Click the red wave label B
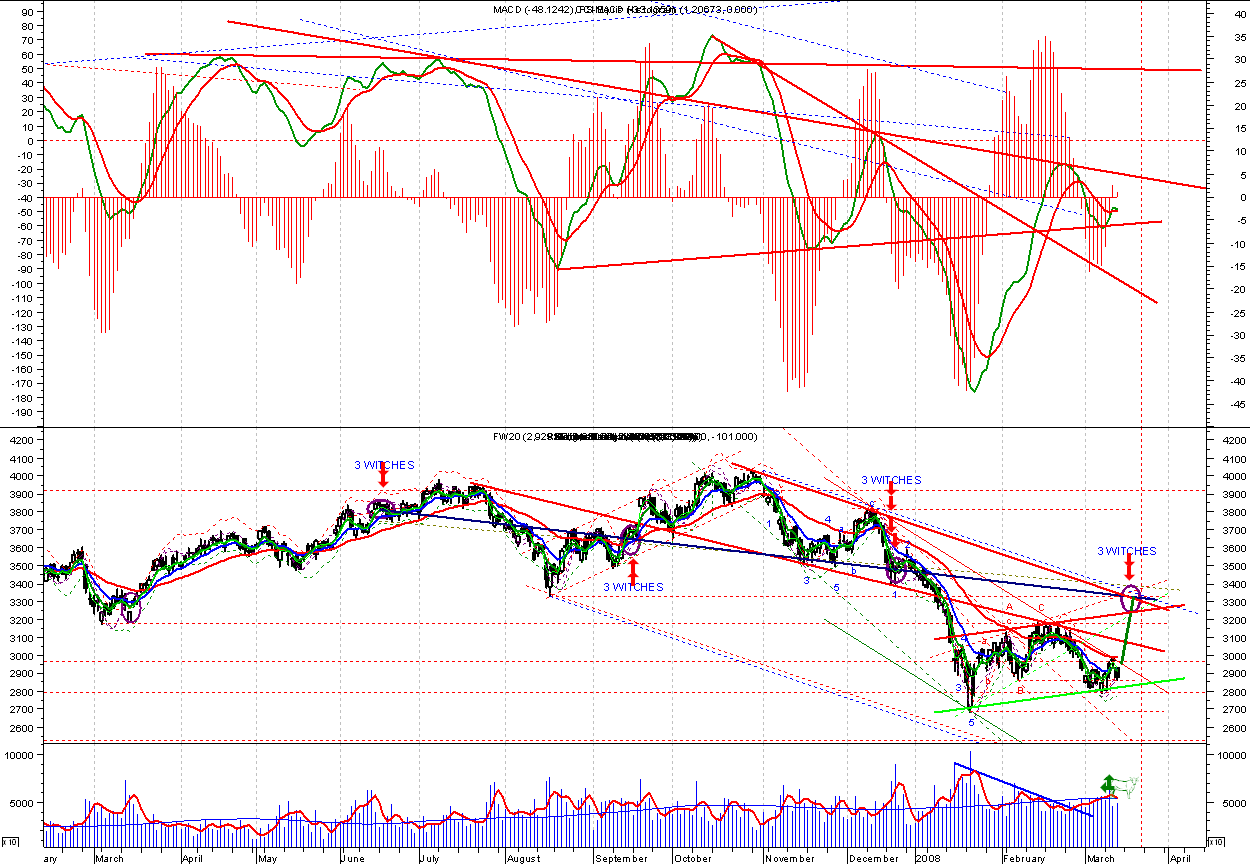The width and height of the screenshot is (1250, 864). pos(1020,690)
